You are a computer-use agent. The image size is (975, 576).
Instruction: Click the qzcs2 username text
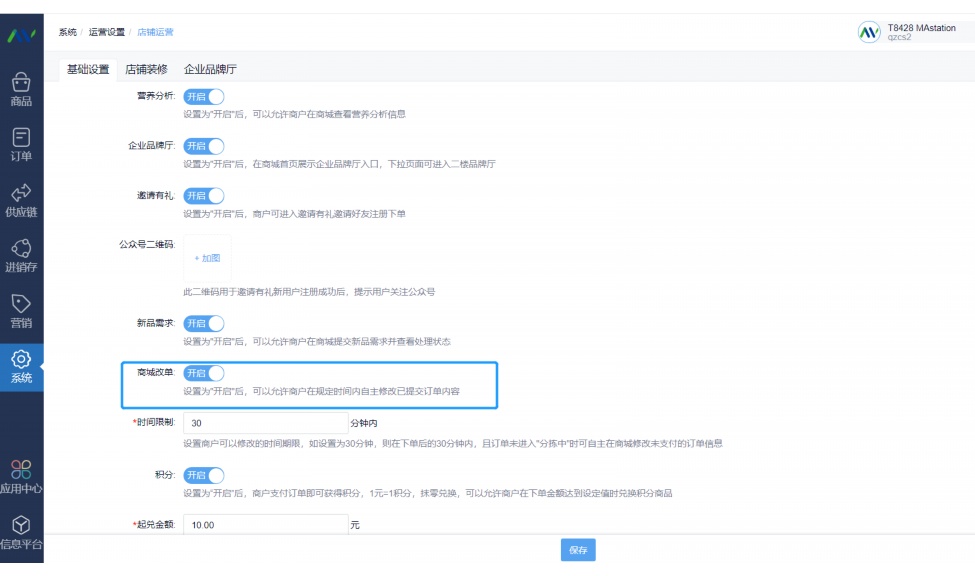pyautogui.click(x=899, y=37)
